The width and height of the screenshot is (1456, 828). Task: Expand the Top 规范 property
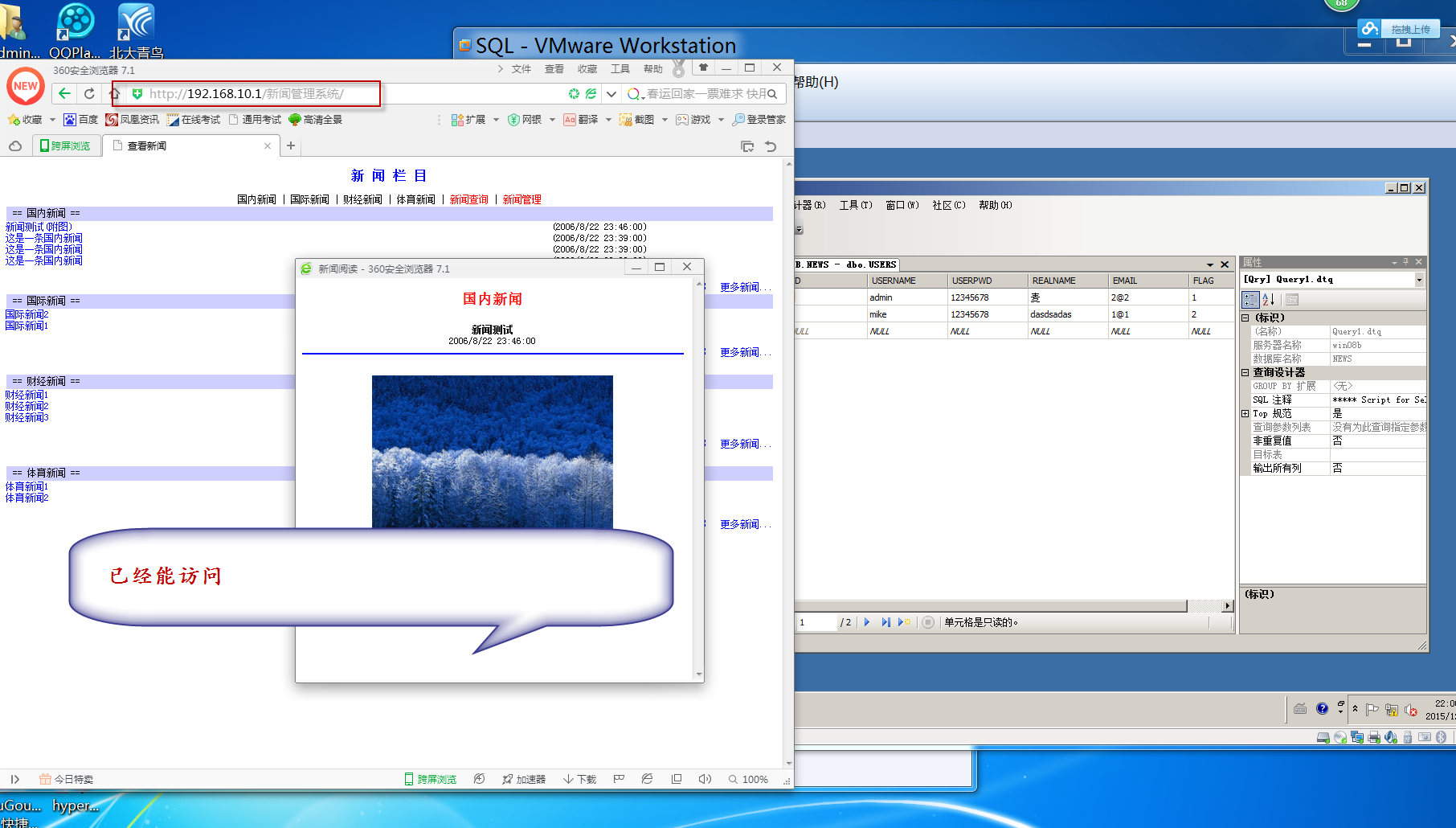pyautogui.click(x=1245, y=414)
